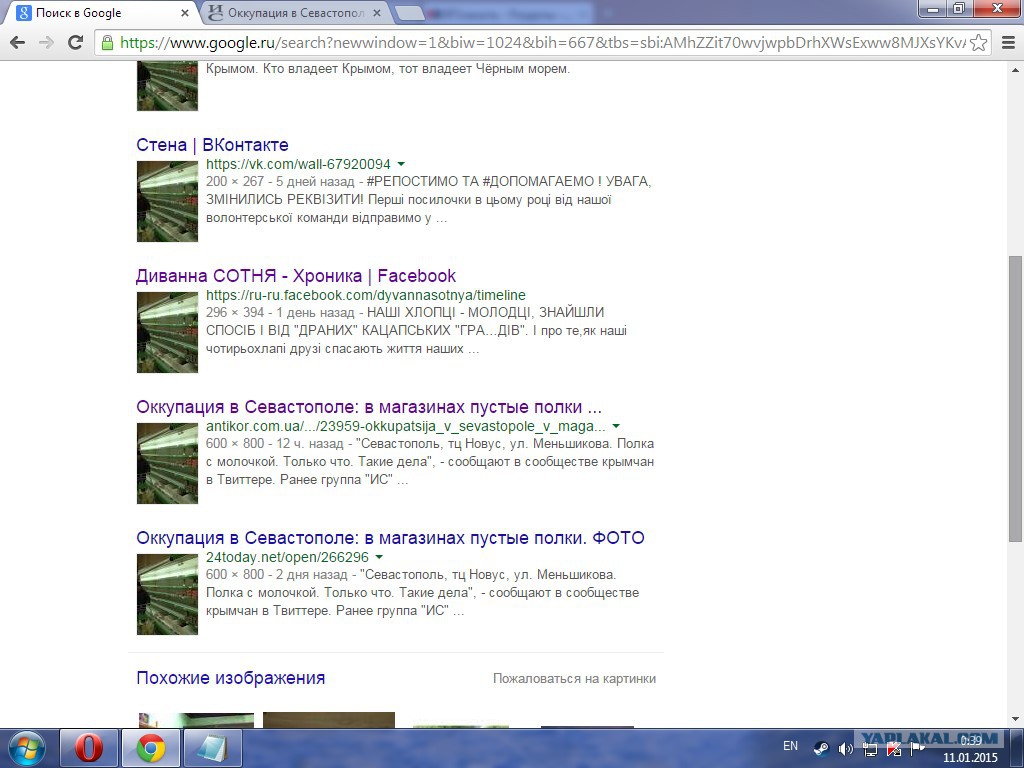Click the 24today.net/open/266296 URL text
Screen dimensions: 1024x768
click(287, 557)
